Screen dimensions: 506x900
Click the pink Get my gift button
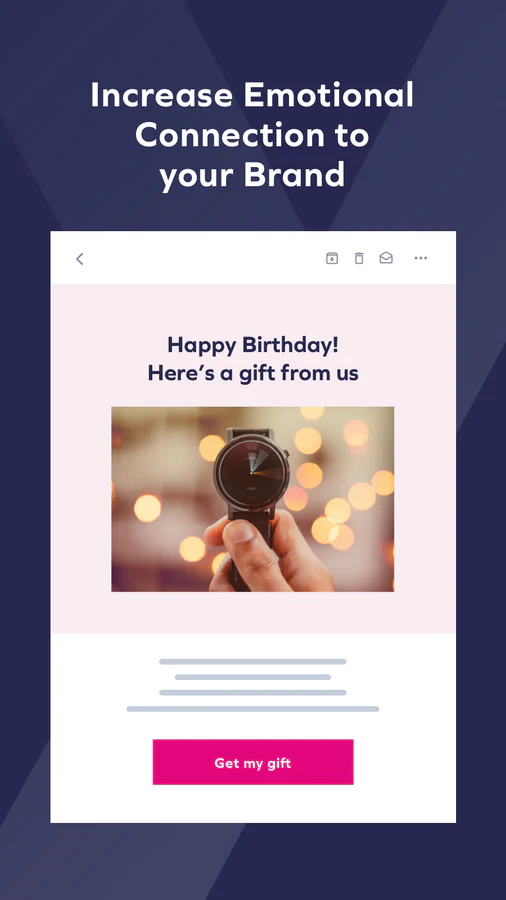(253, 762)
